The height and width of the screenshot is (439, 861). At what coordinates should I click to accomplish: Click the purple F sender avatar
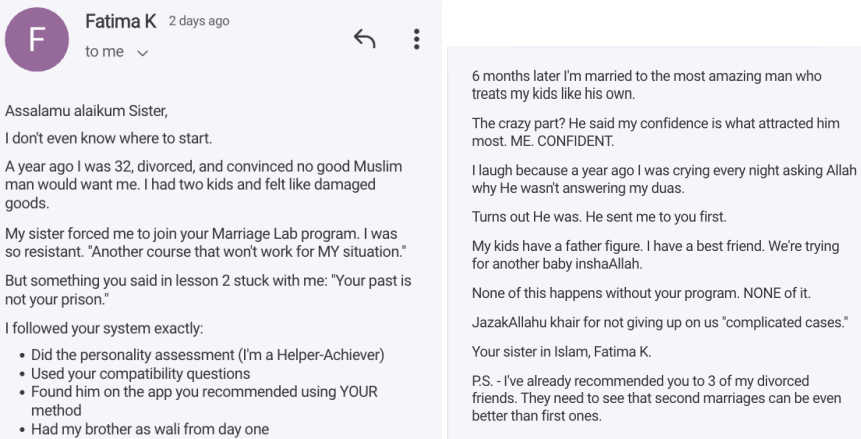click(35, 40)
